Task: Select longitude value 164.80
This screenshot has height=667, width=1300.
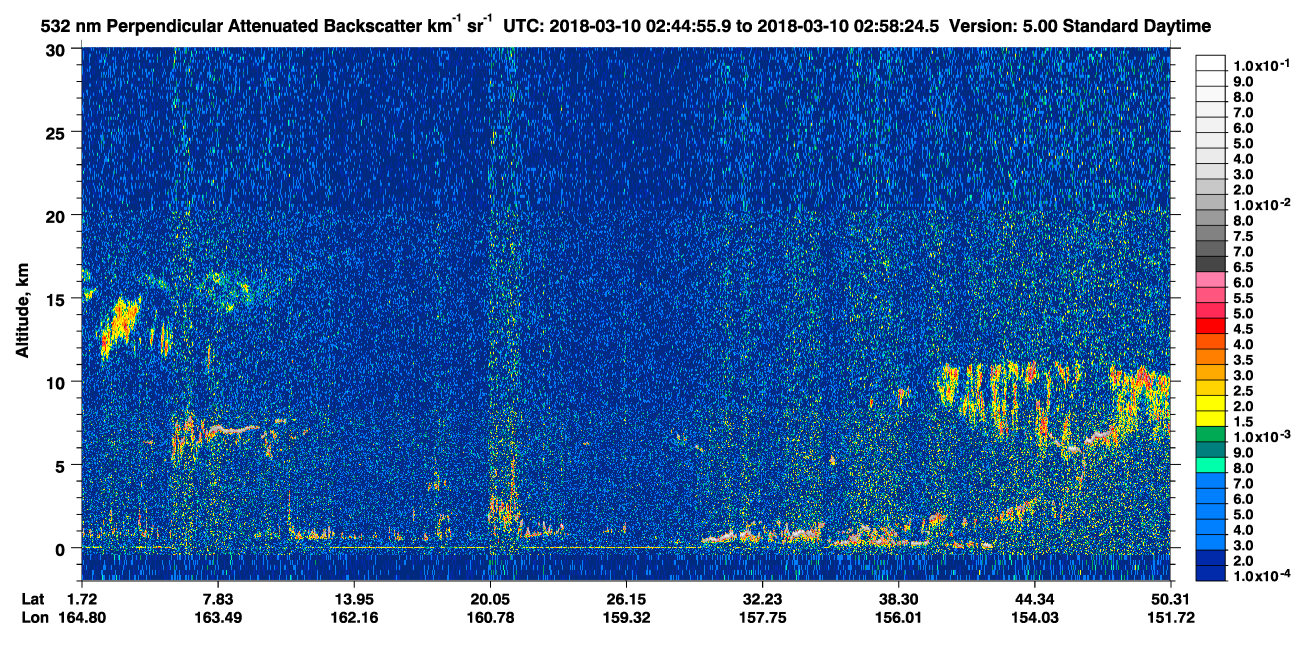Action: click(81, 617)
